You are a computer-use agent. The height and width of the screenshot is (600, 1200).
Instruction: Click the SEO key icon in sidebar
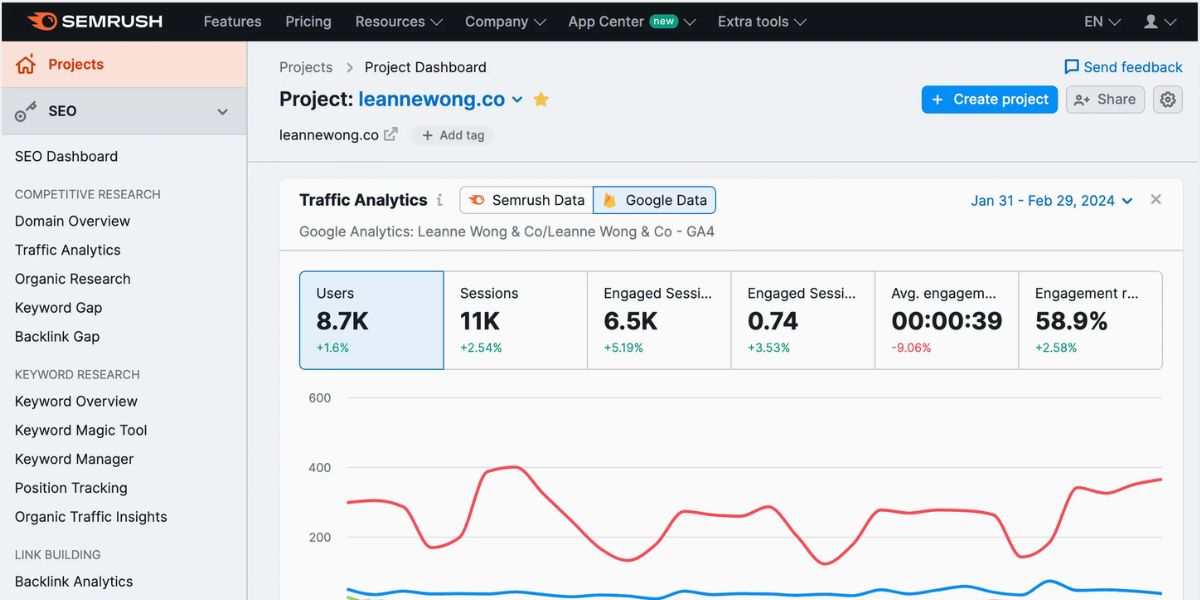(26, 112)
